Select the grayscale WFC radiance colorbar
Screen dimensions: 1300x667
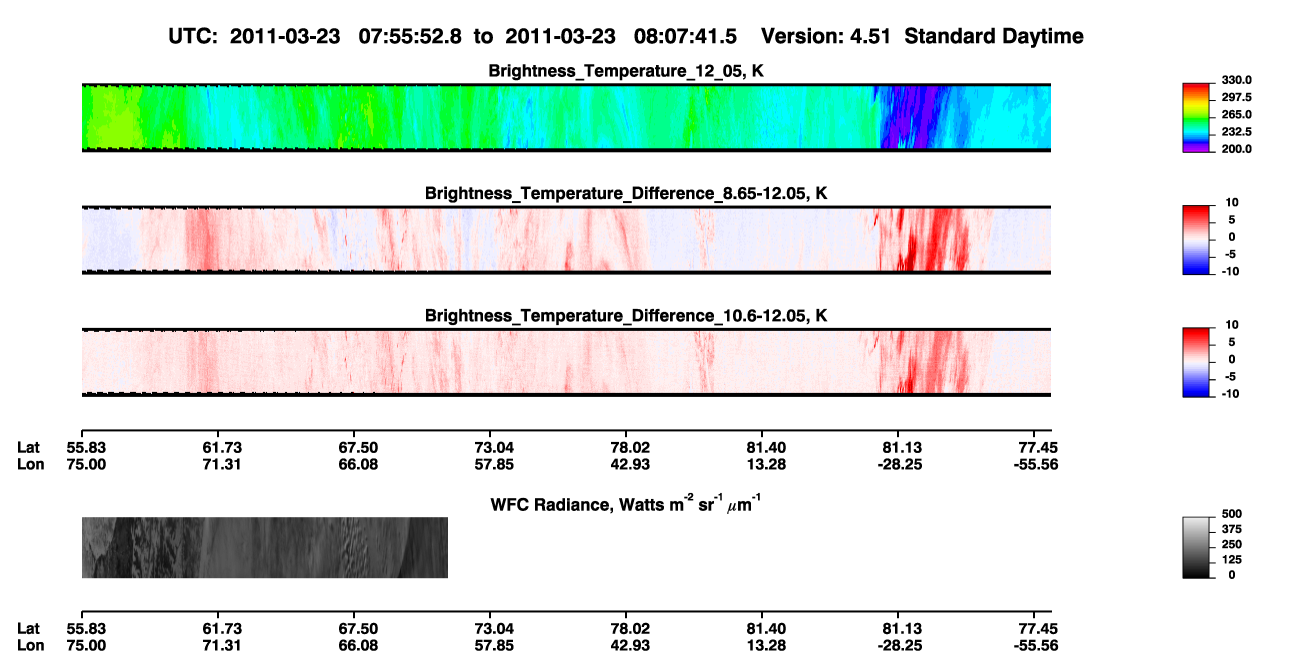(x=1198, y=546)
